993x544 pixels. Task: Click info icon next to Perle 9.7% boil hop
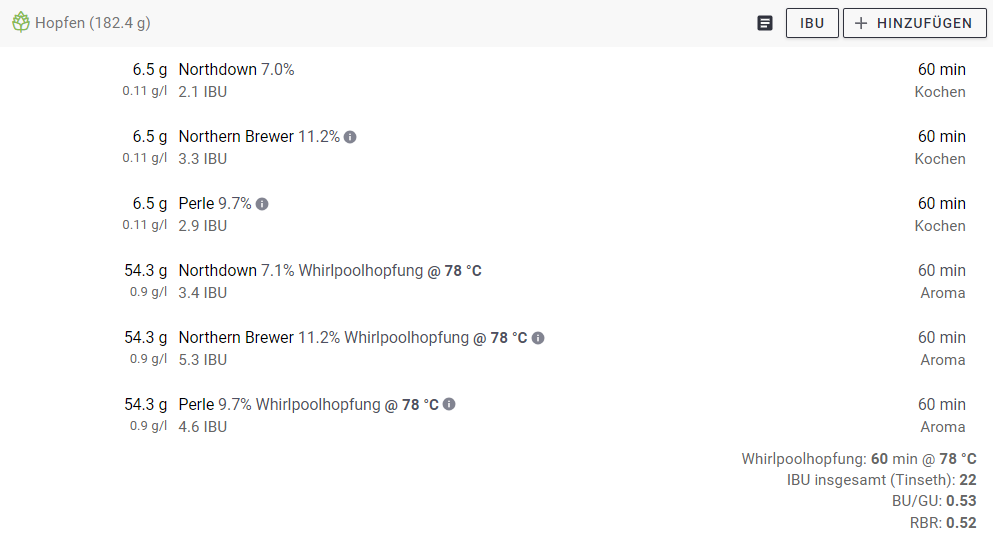pyautogui.click(x=262, y=204)
